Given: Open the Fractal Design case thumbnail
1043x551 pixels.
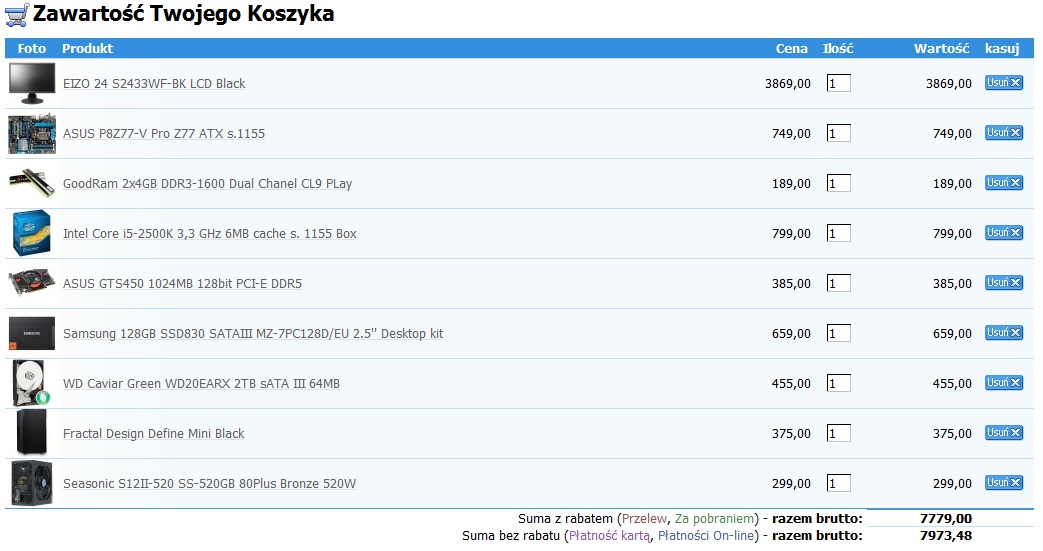Looking at the screenshot, I should coord(32,433).
